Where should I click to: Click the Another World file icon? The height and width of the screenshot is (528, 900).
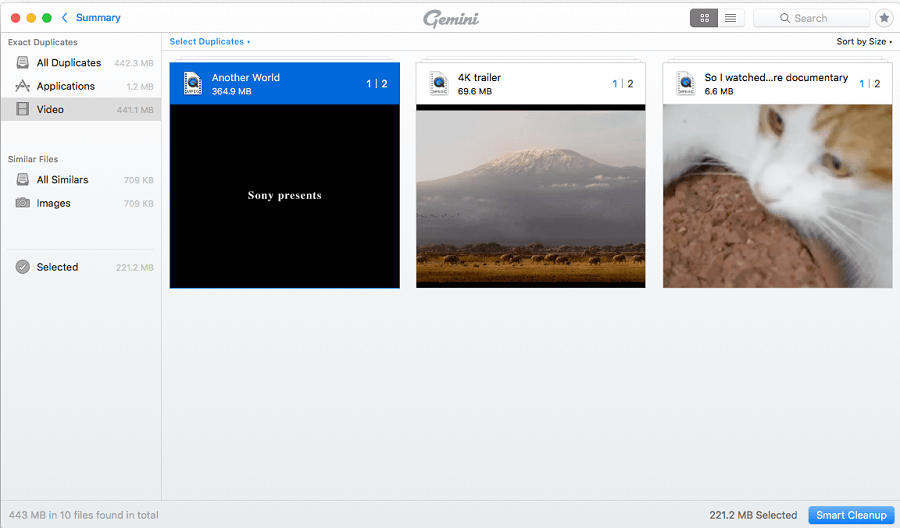192,84
